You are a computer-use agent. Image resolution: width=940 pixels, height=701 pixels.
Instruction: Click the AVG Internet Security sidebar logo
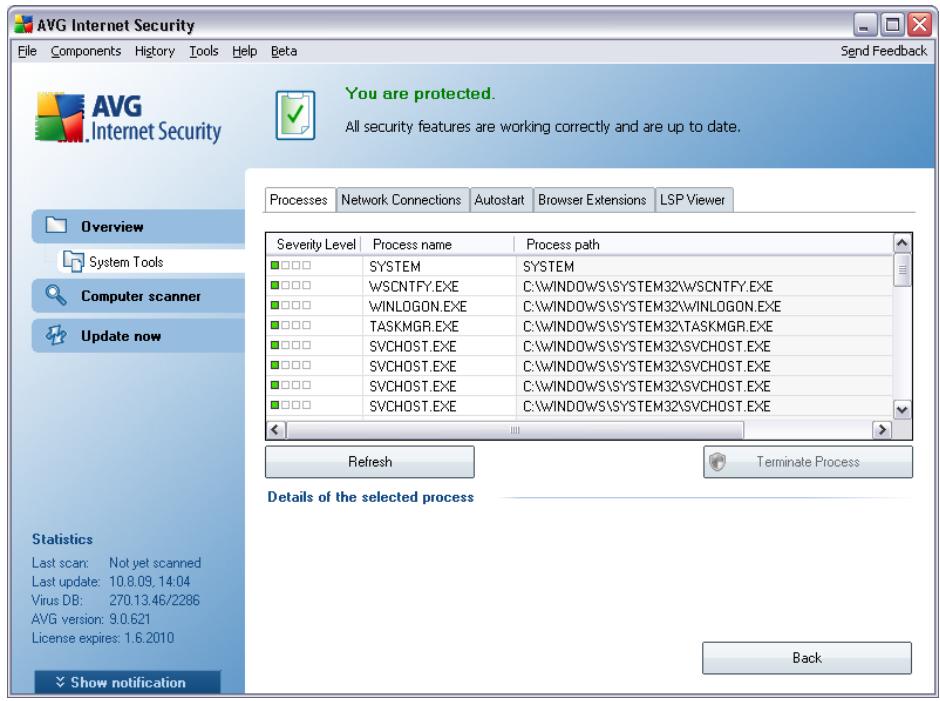coord(128,118)
